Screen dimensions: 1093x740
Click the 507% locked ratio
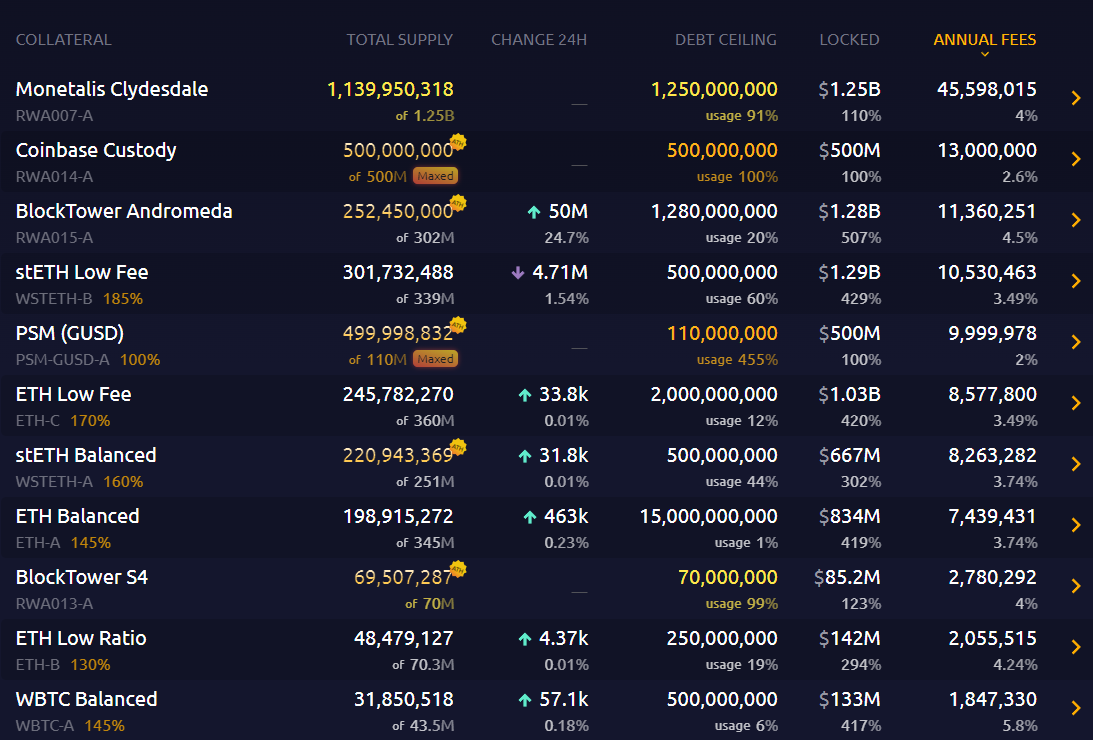point(861,238)
